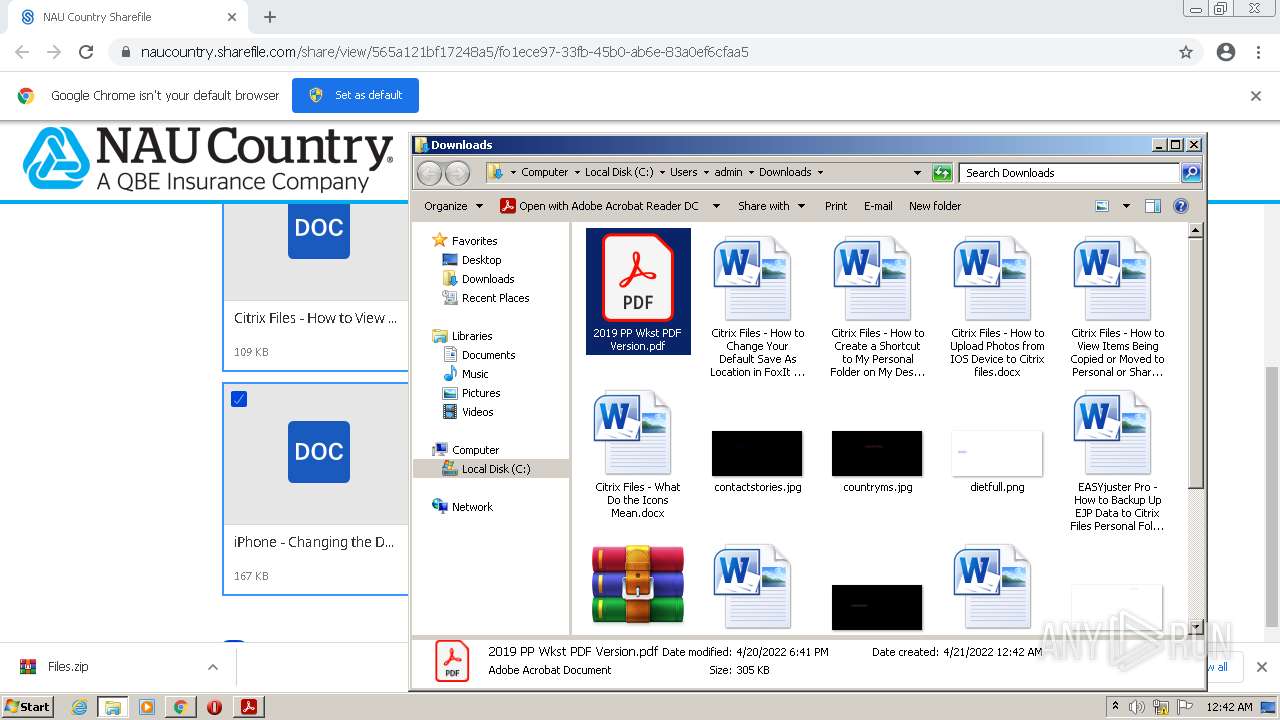Open Recent Places in Favorites

[495, 298]
